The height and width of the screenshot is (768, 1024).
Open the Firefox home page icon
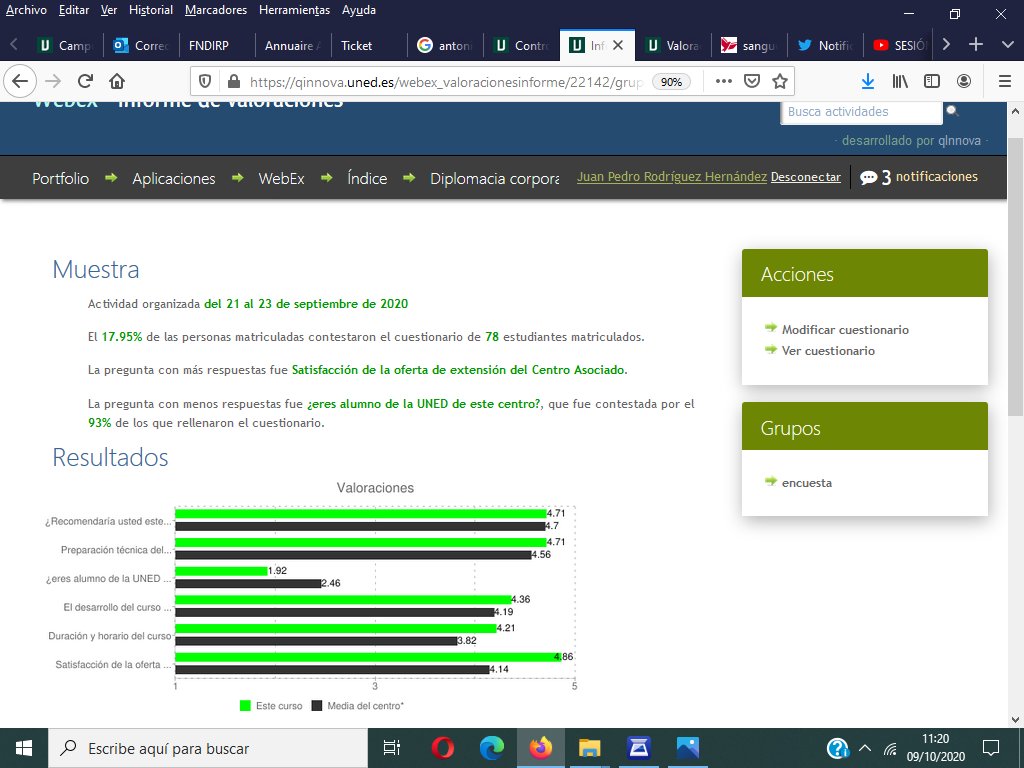(117, 82)
